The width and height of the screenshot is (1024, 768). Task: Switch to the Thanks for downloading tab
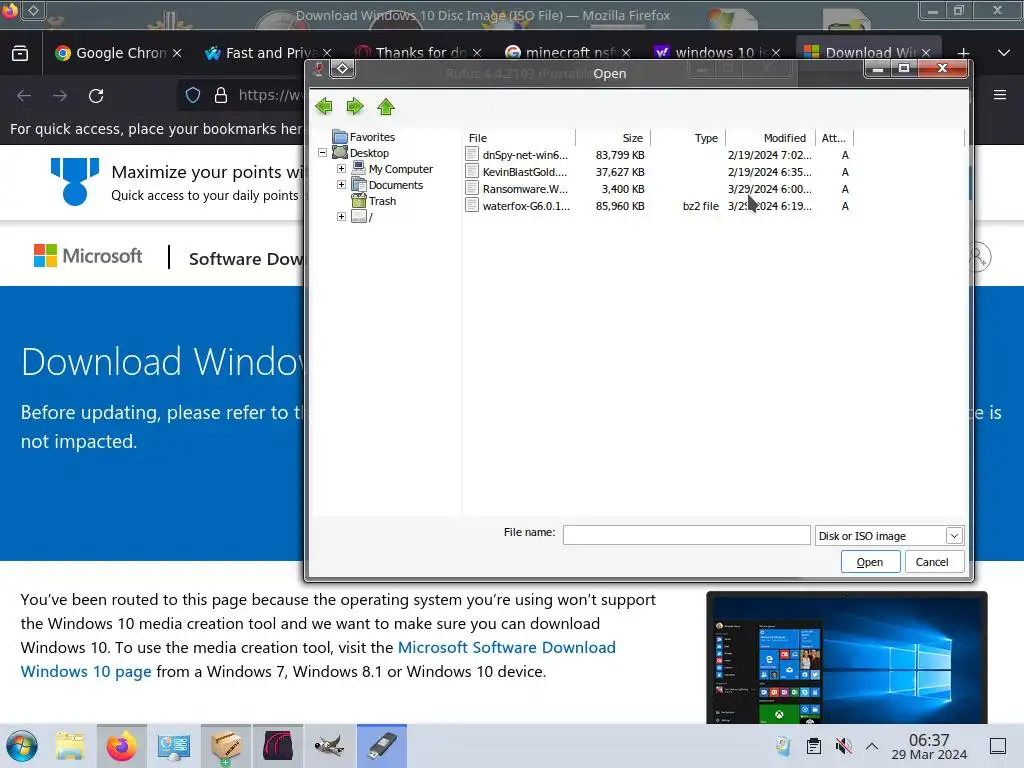[x=418, y=53]
